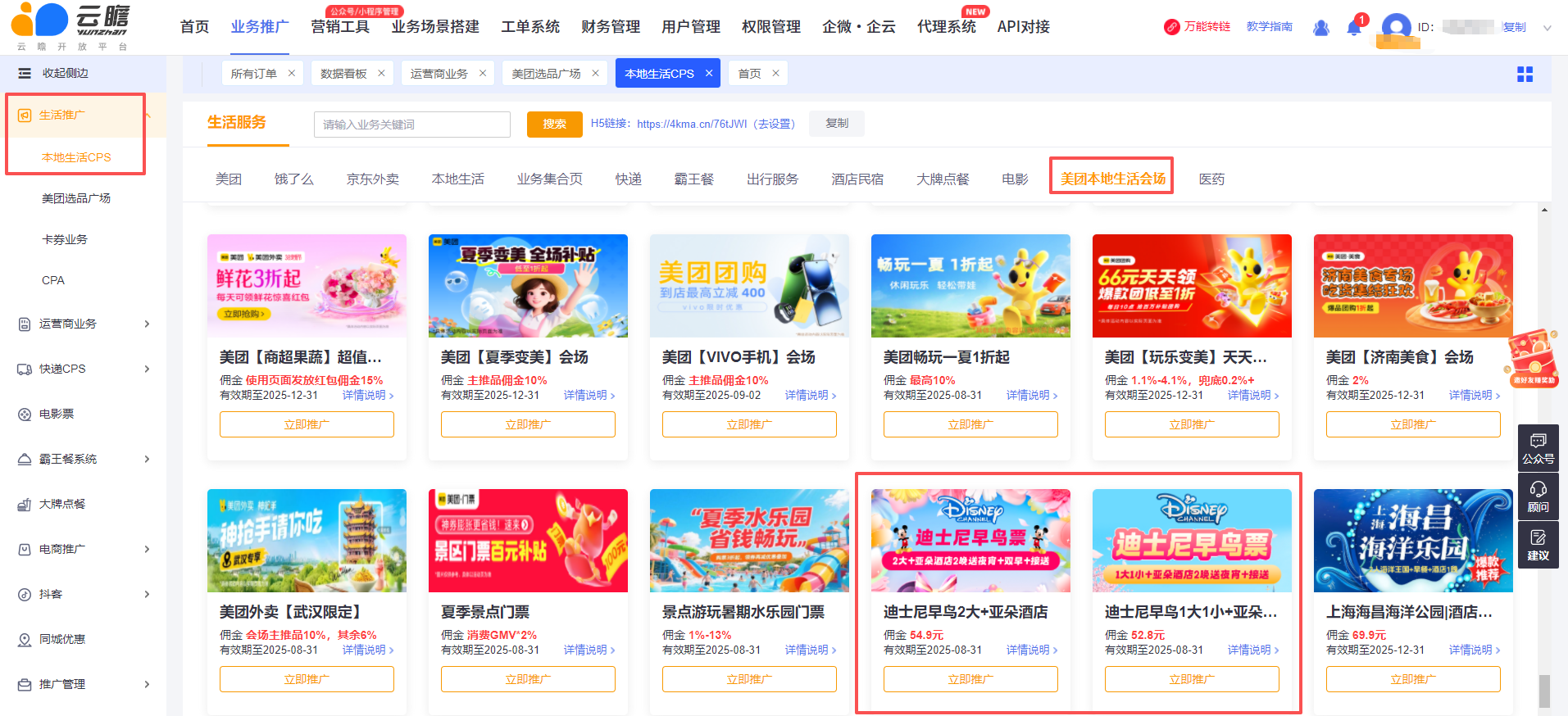
Task: Click the 去设置 link beside H5 link
Action: 774,124
